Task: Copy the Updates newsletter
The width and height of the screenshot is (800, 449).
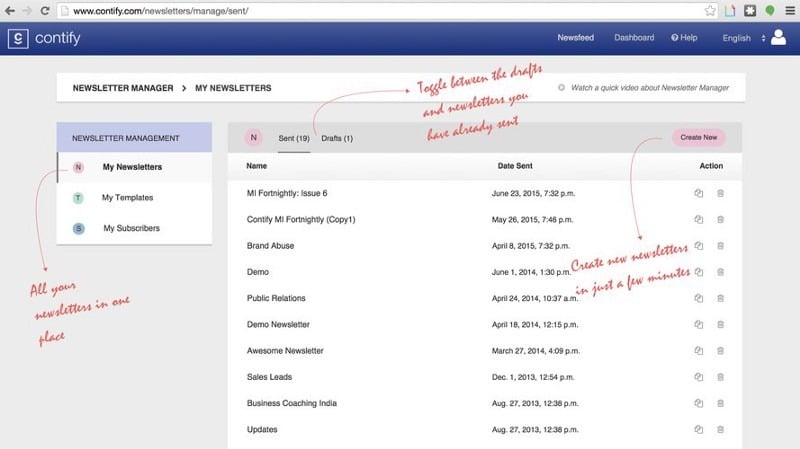Action: pos(698,430)
